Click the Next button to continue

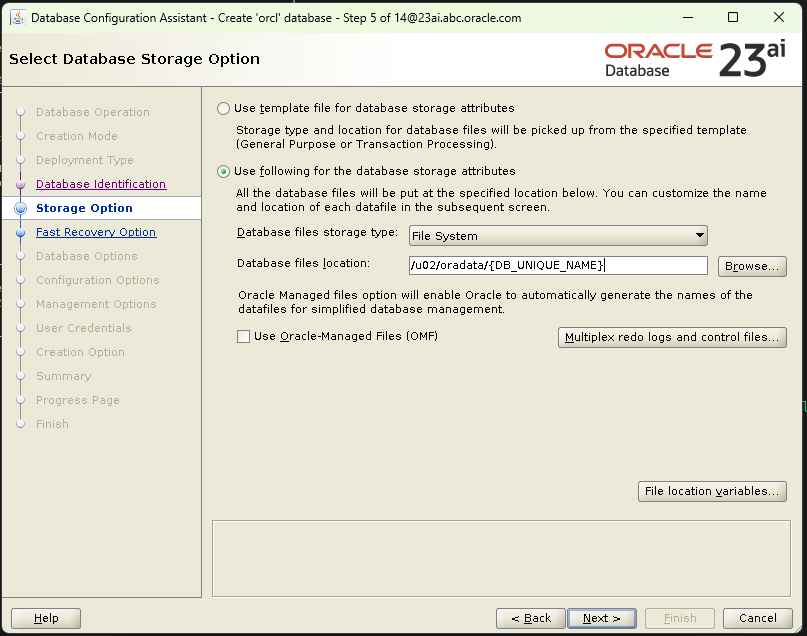[x=601, y=618]
